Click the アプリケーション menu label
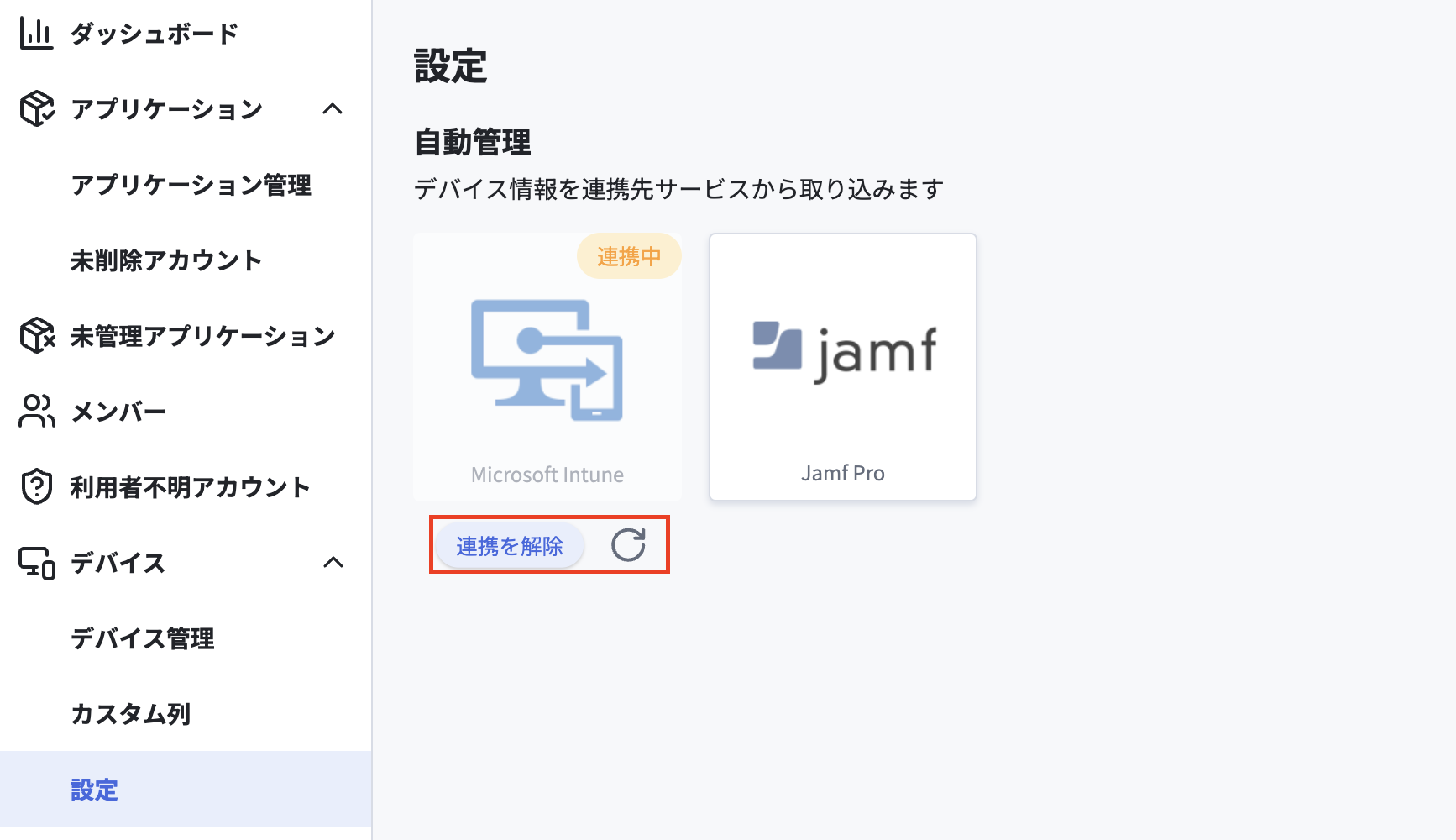1456x840 pixels. tap(167, 109)
